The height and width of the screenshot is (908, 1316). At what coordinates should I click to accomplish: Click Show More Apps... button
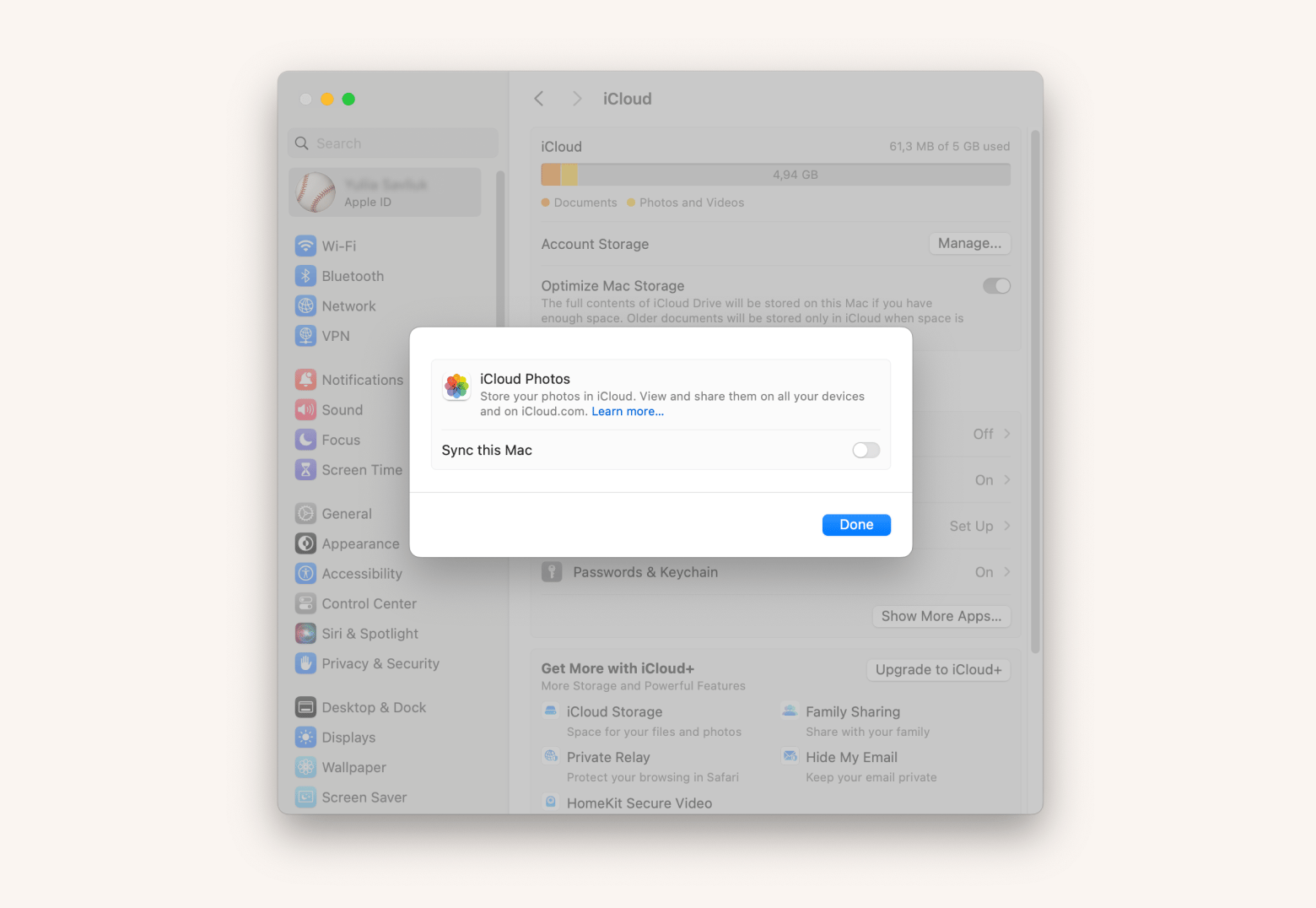(941, 616)
